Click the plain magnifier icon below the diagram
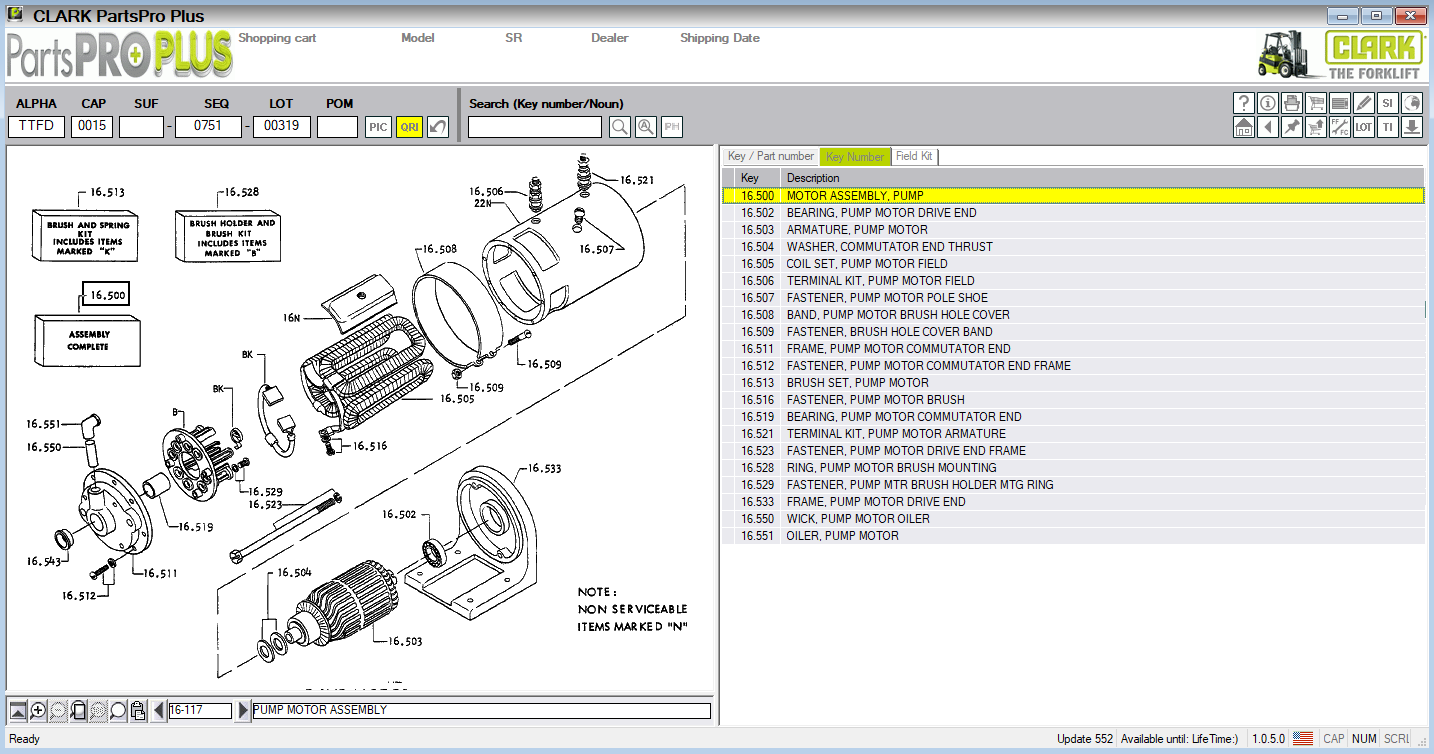Screen dimensions: 1434x754 (118, 711)
